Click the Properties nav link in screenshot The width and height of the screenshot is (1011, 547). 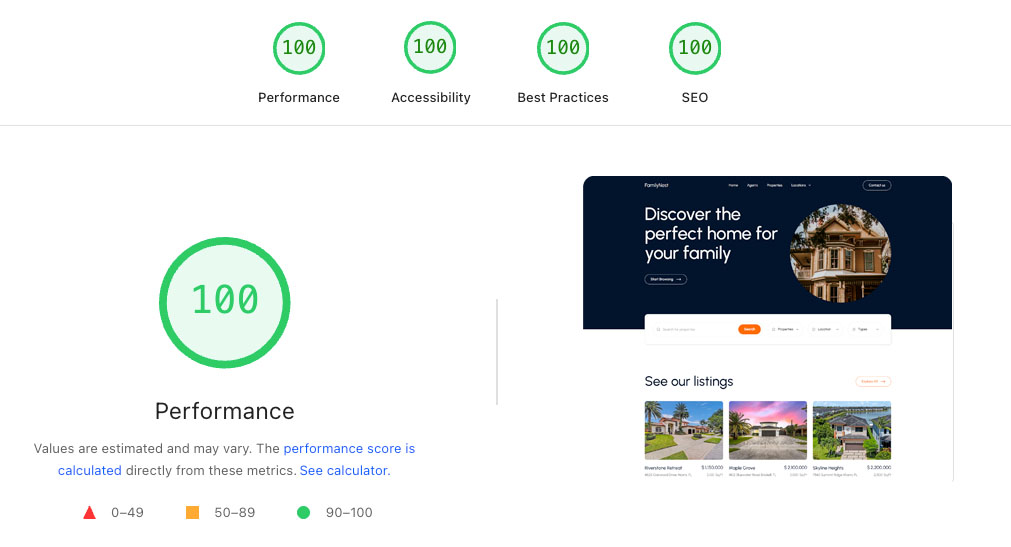tap(774, 186)
